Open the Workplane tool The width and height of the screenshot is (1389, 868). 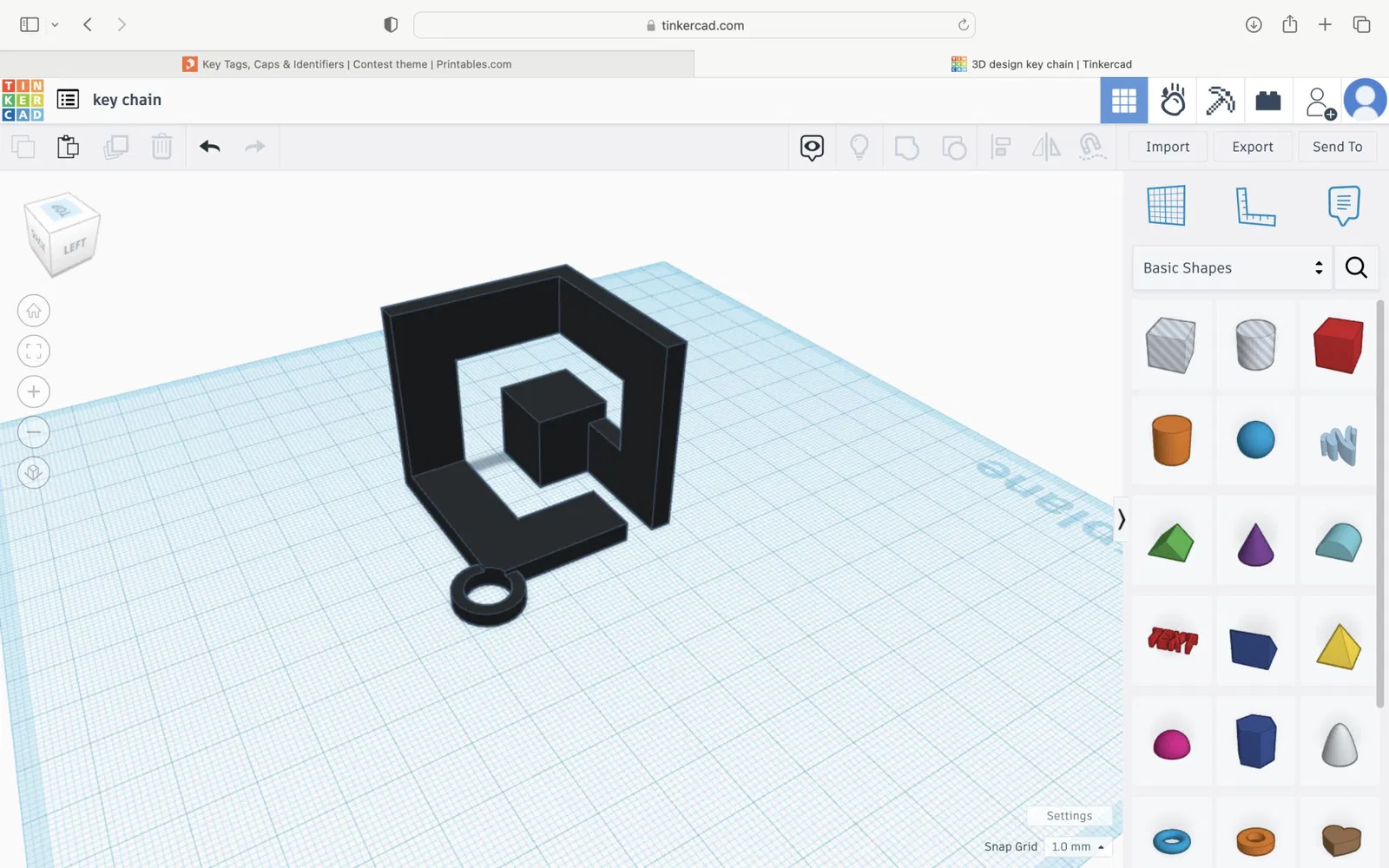(1166, 206)
